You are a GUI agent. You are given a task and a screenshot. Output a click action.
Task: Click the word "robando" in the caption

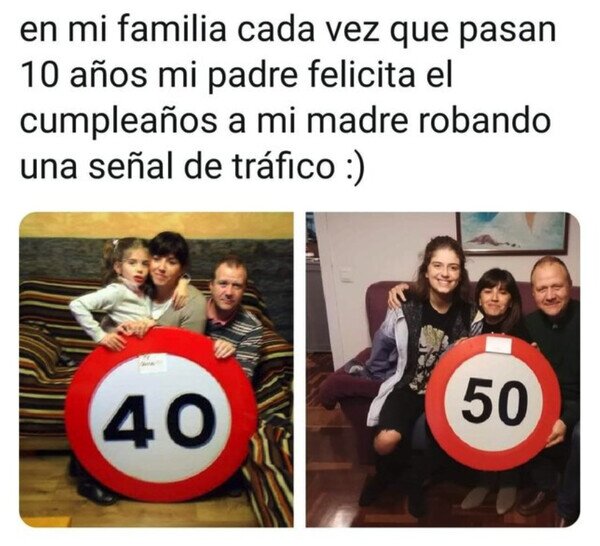484,122
